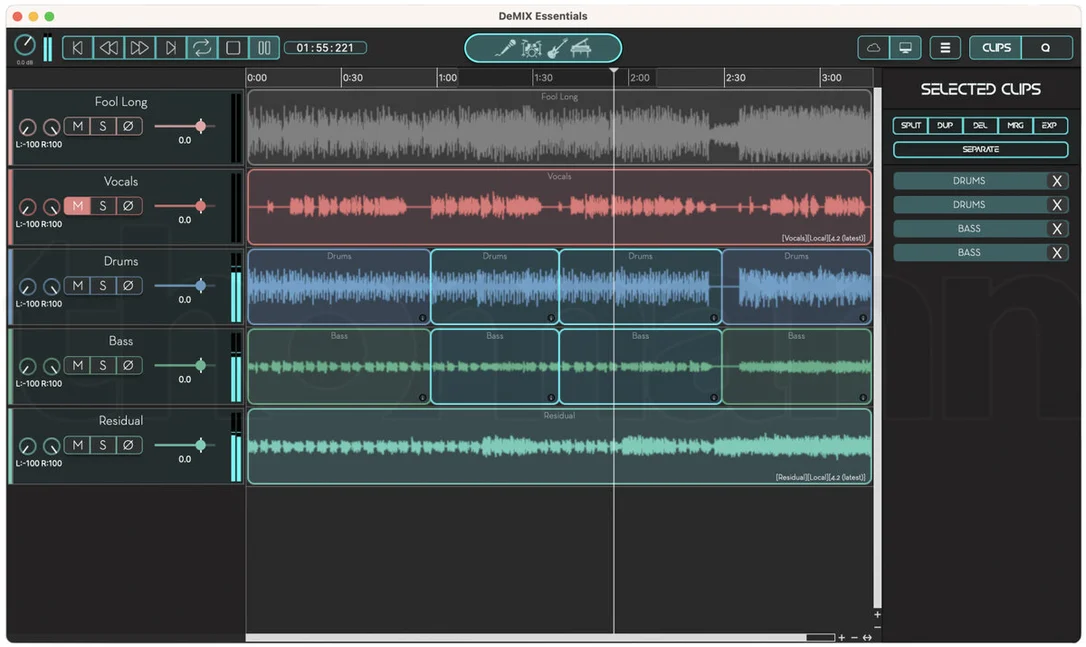The height and width of the screenshot is (647, 1086).
Task: Click the horizontal zoom-in plus icon
Action: point(842,637)
